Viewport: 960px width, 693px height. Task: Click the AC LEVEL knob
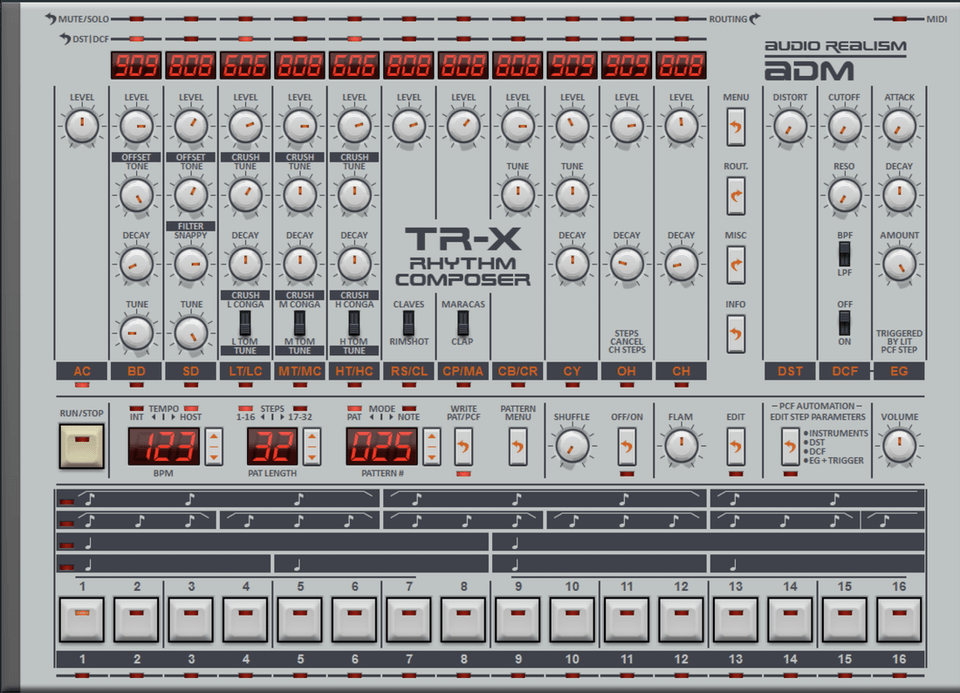[x=81, y=126]
